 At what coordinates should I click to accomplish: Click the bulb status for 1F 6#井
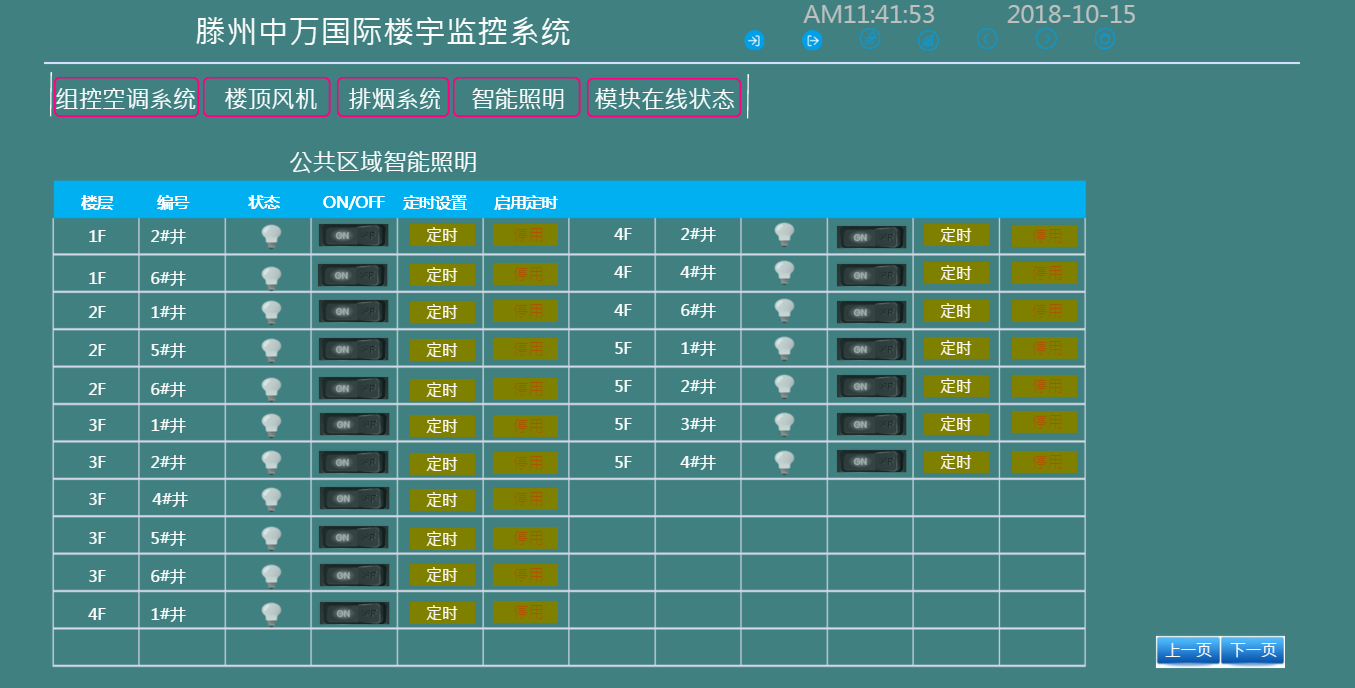tap(271, 278)
